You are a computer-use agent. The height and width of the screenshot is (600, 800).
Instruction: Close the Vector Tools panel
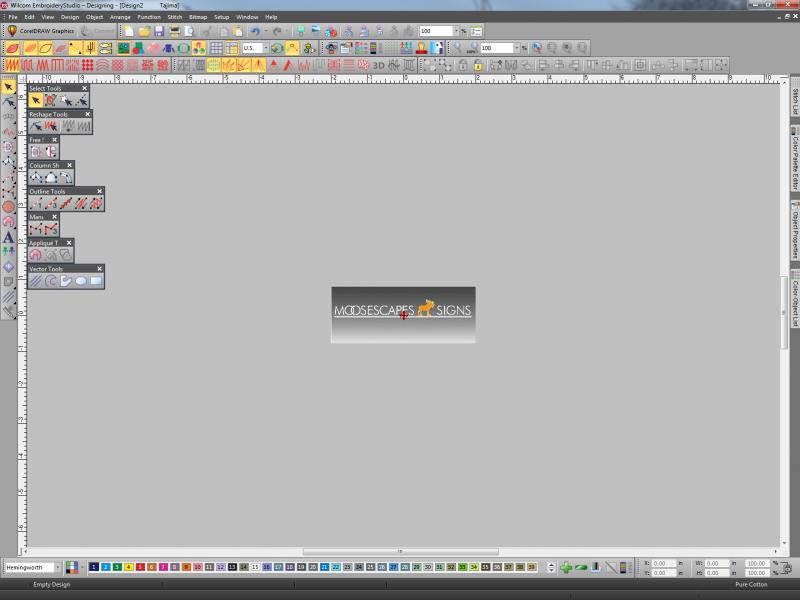(99, 268)
